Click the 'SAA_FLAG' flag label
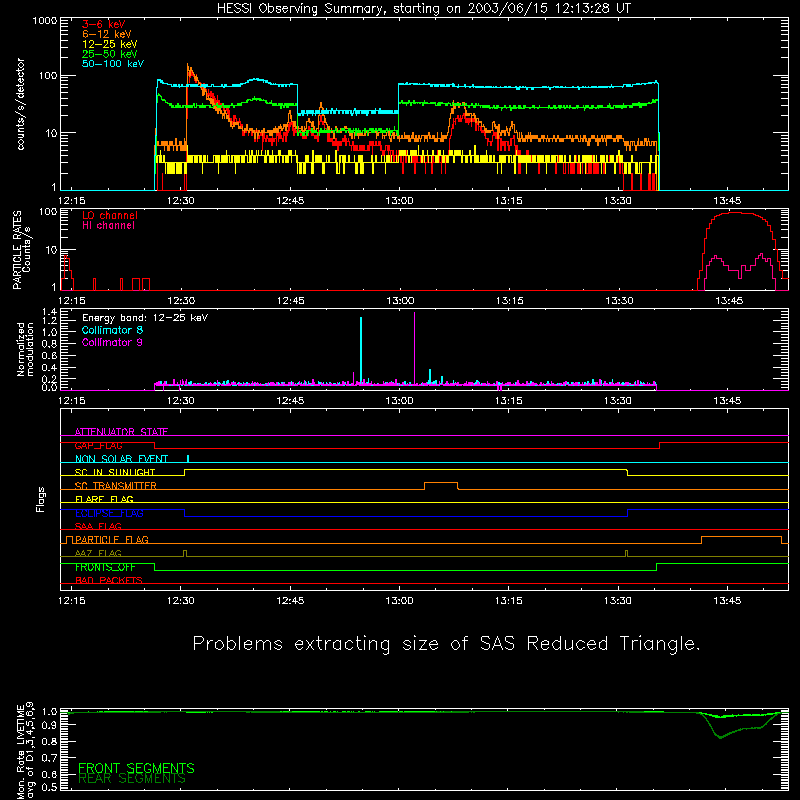800x800 pixels. coord(98,526)
